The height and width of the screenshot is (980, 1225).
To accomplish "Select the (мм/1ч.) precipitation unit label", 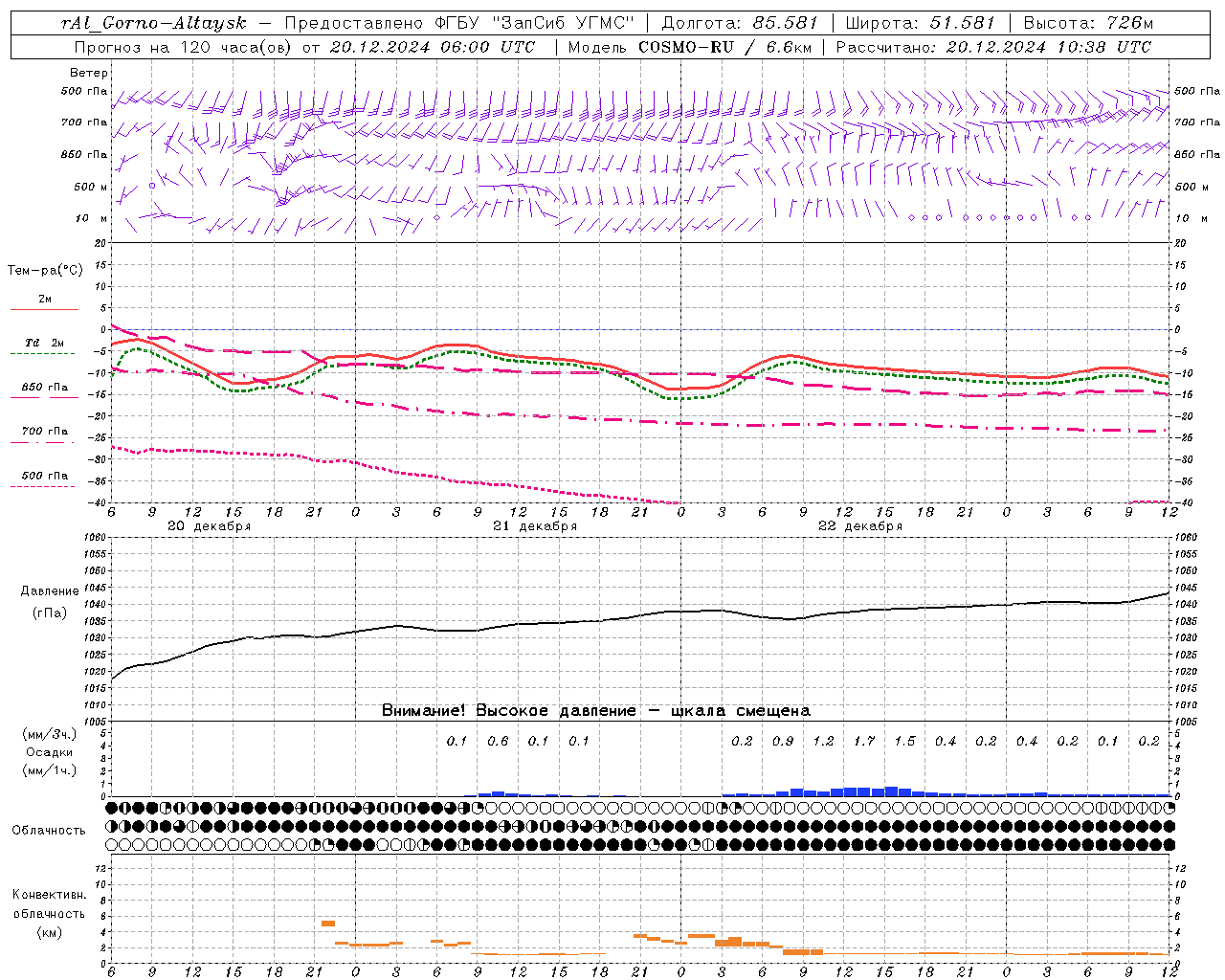I will 50,770.
